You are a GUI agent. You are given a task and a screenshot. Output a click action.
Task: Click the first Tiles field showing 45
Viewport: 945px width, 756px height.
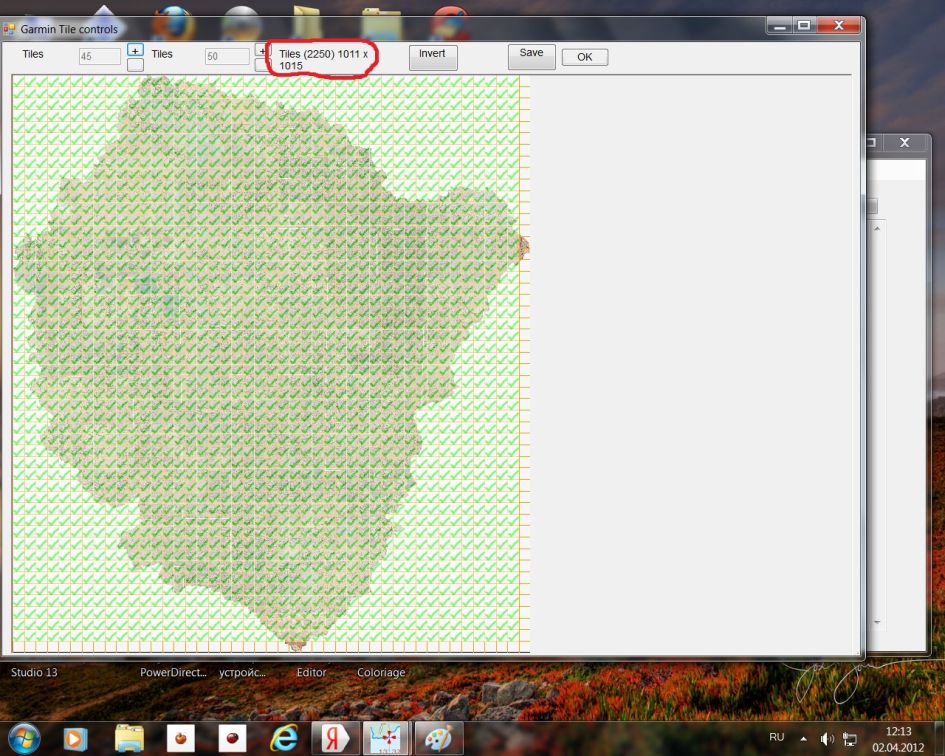point(100,57)
